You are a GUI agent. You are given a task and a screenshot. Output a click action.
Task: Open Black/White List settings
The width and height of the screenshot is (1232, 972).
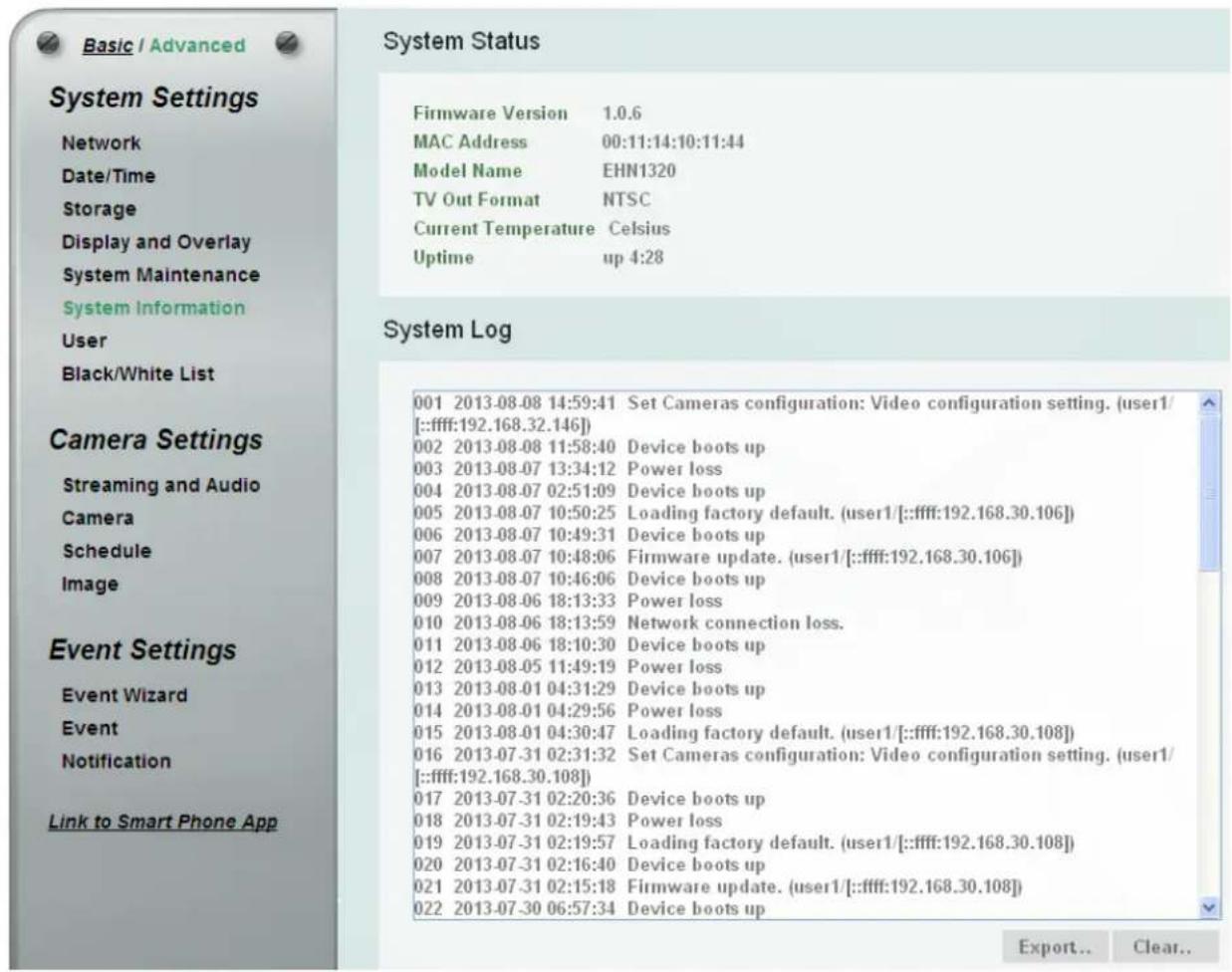(138, 373)
